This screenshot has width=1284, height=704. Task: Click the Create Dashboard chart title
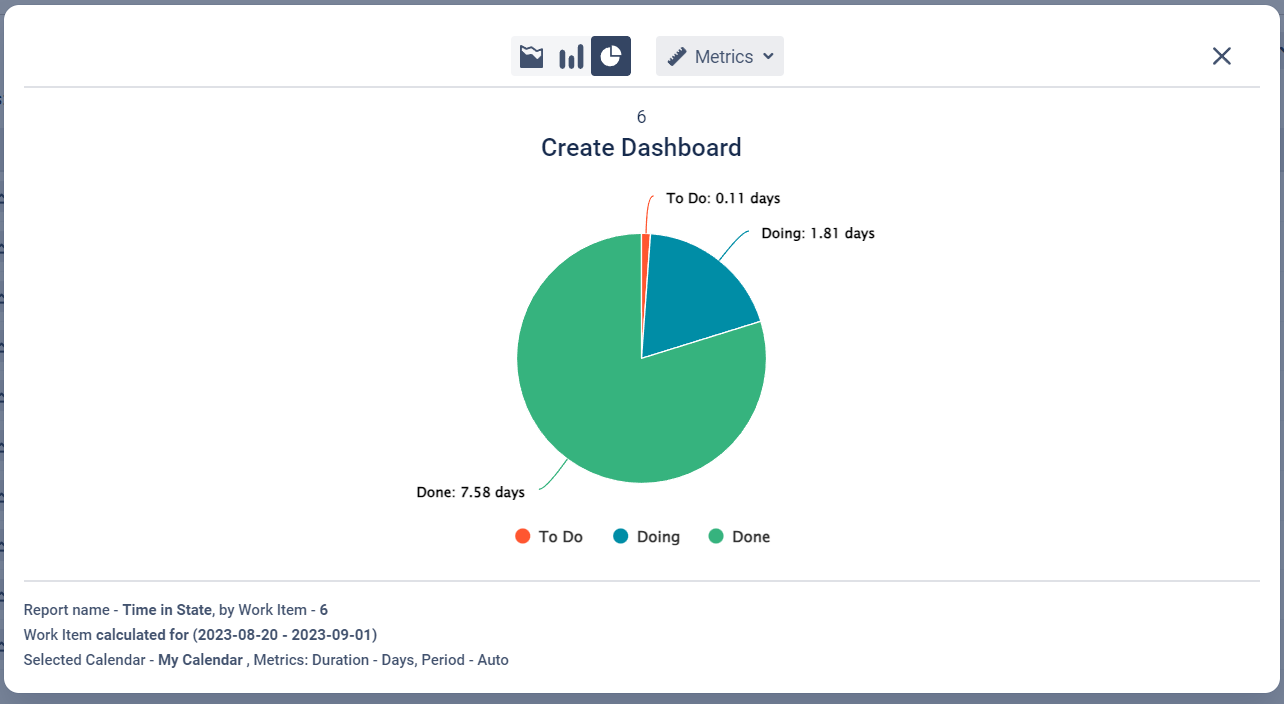[x=641, y=148]
